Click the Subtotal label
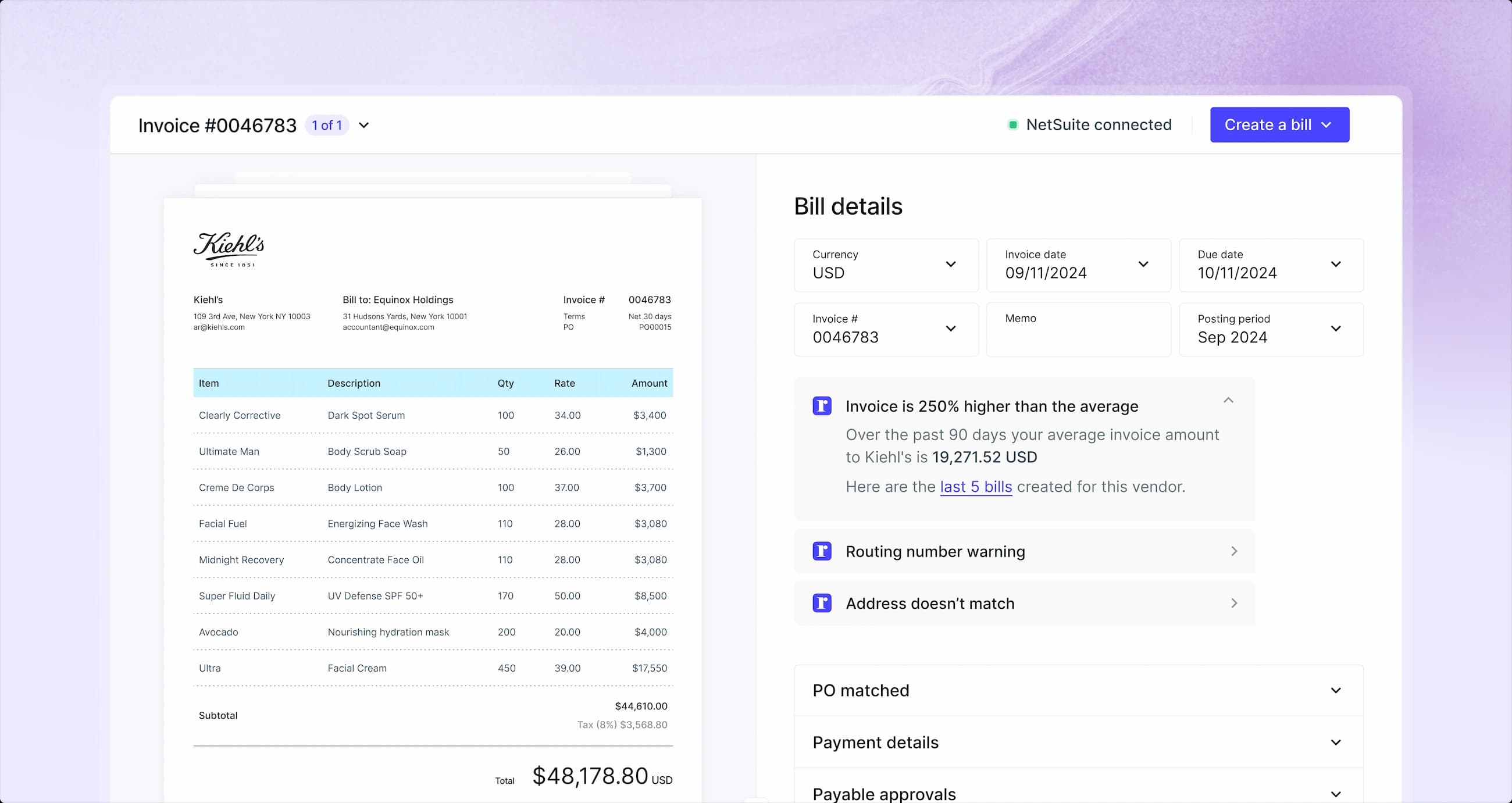This screenshot has height=803, width=1512. pos(217,715)
